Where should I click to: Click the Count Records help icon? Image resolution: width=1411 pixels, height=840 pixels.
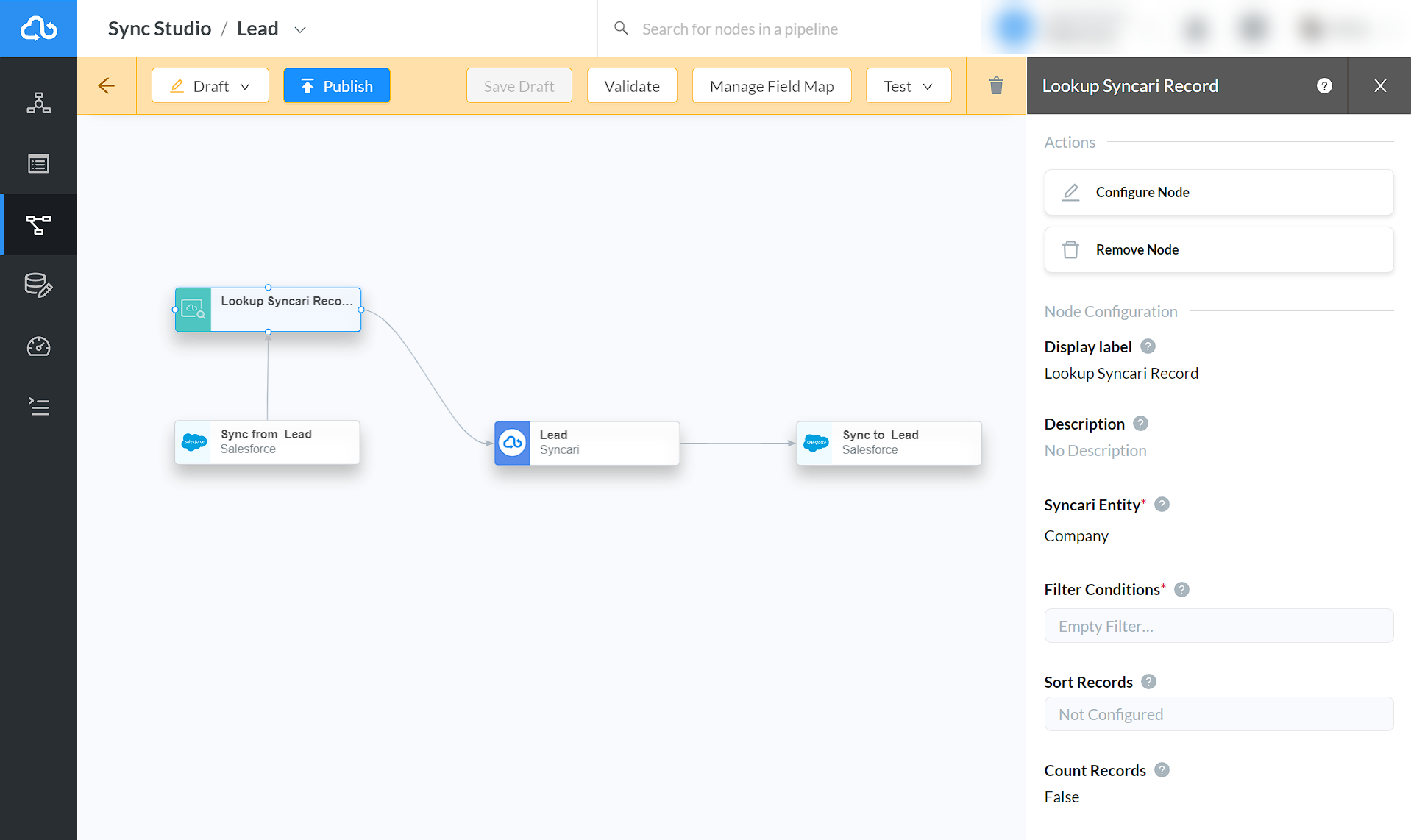point(1162,770)
